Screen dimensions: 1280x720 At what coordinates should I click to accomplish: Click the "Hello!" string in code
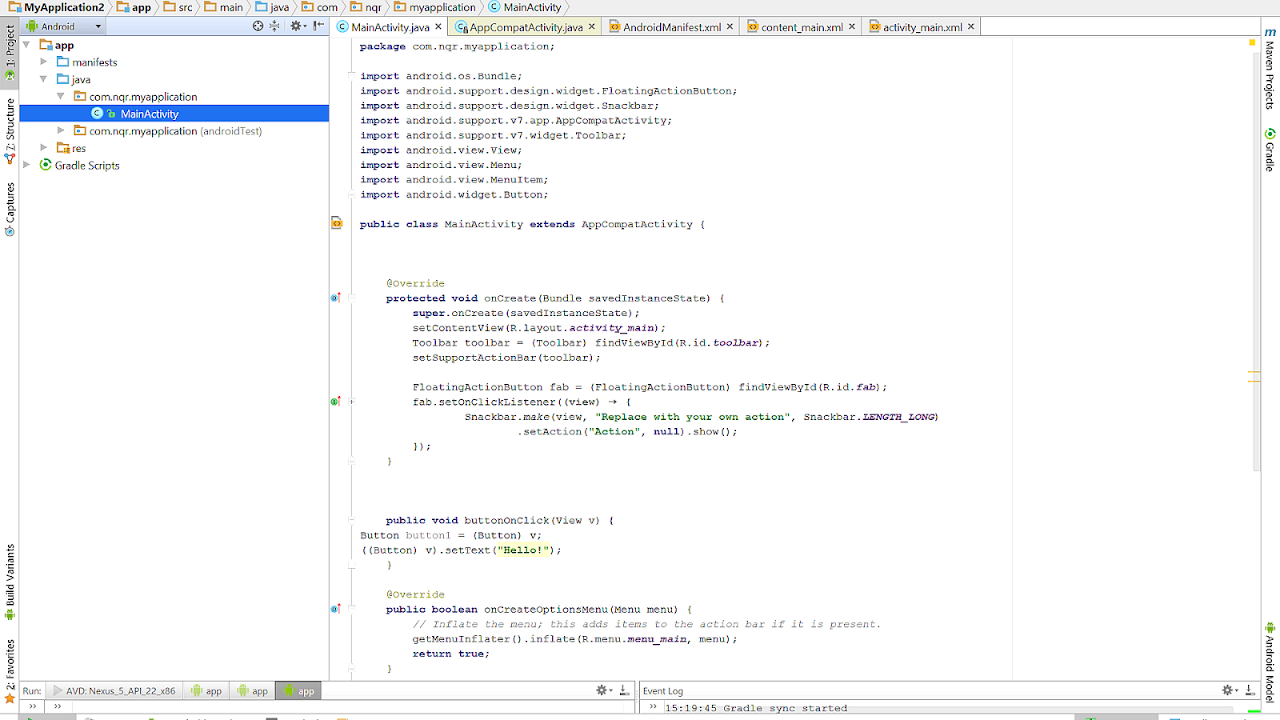coord(523,550)
